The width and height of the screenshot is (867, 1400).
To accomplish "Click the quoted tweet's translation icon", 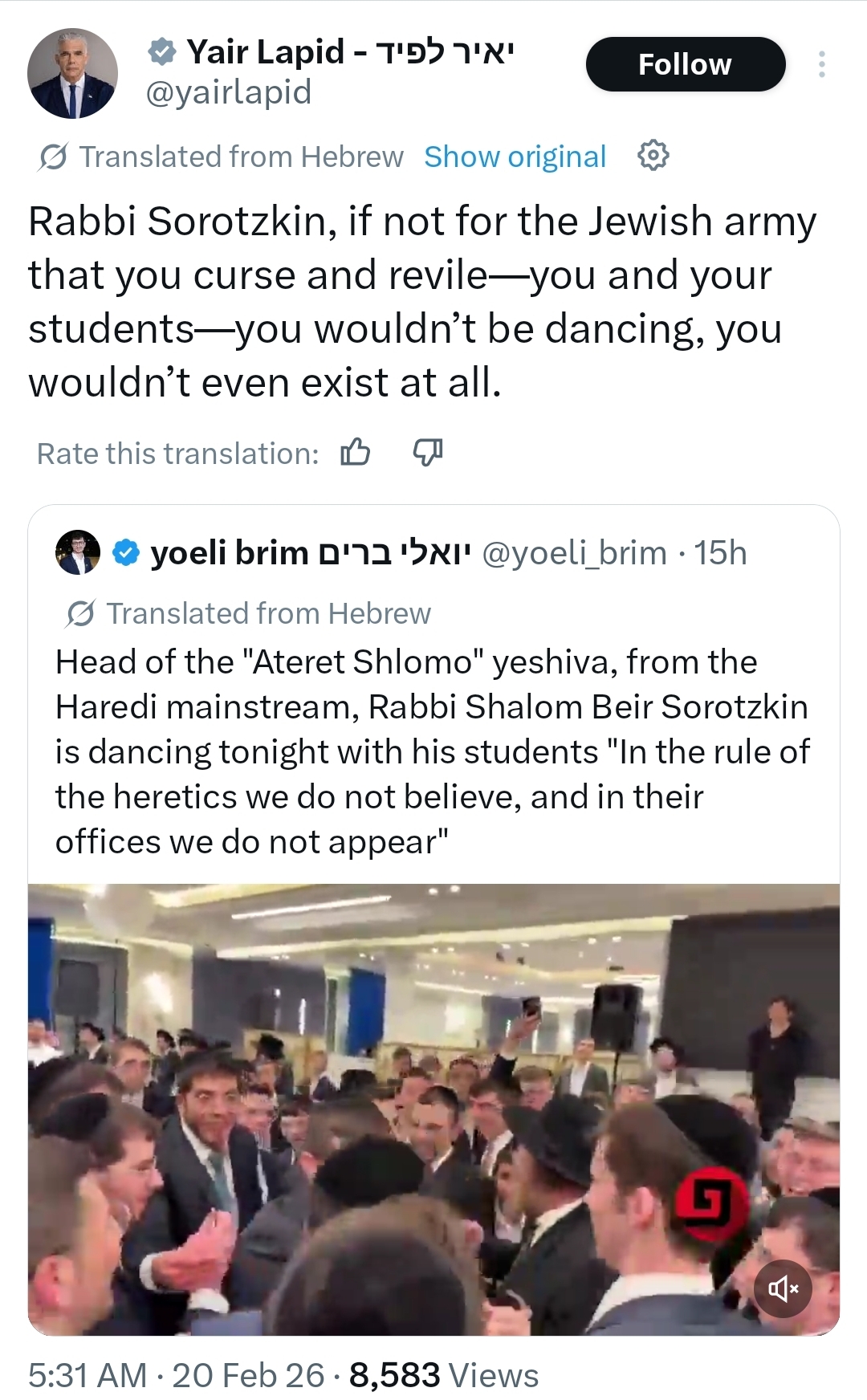I will point(80,614).
